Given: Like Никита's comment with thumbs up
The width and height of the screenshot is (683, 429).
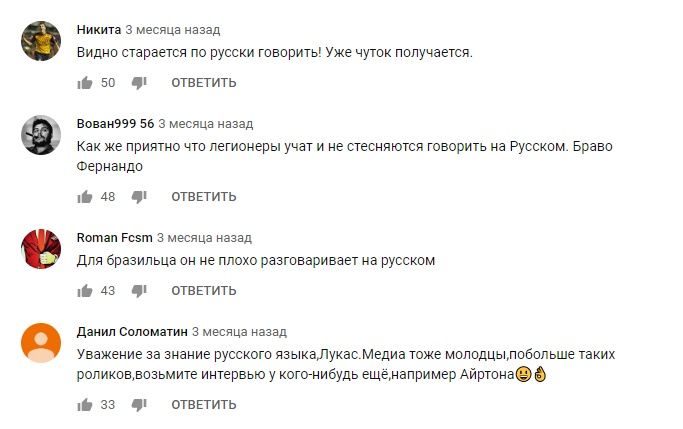Looking at the screenshot, I should click(x=85, y=82).
